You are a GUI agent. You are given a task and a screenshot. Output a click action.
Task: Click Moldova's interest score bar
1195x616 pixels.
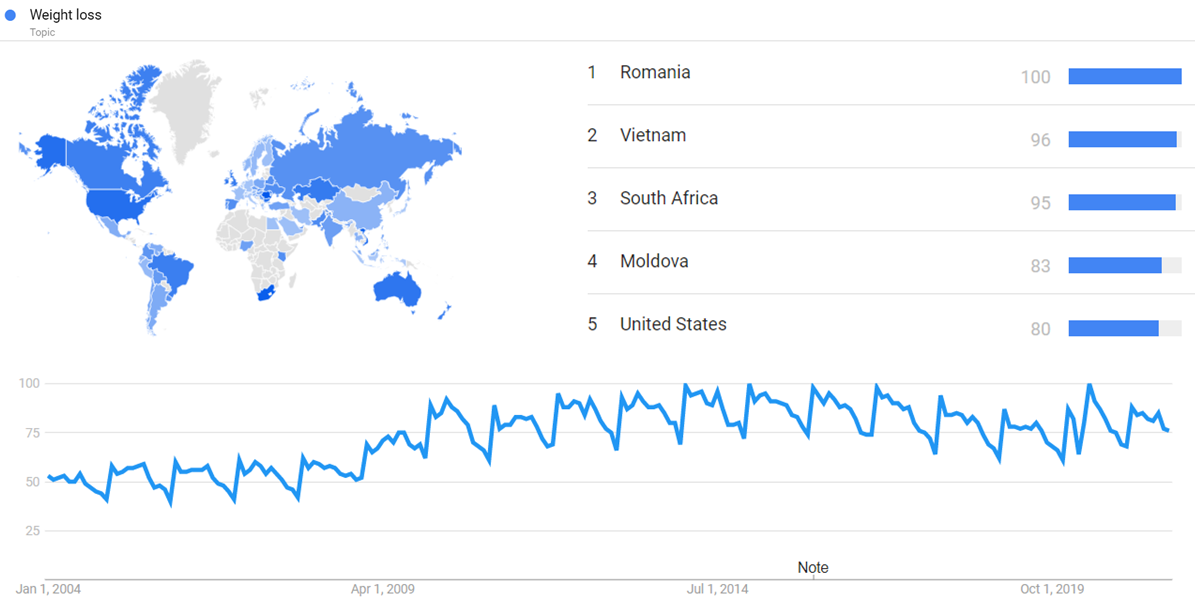point(1115,265)
